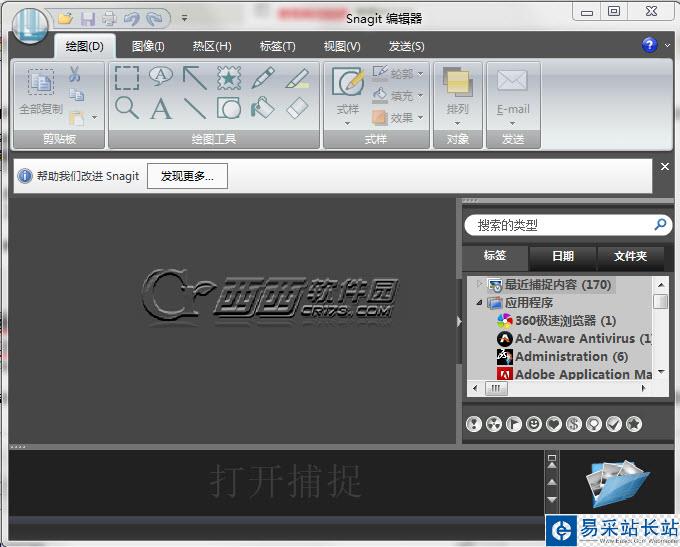Open the arrange (排列) dropdown

458,96
